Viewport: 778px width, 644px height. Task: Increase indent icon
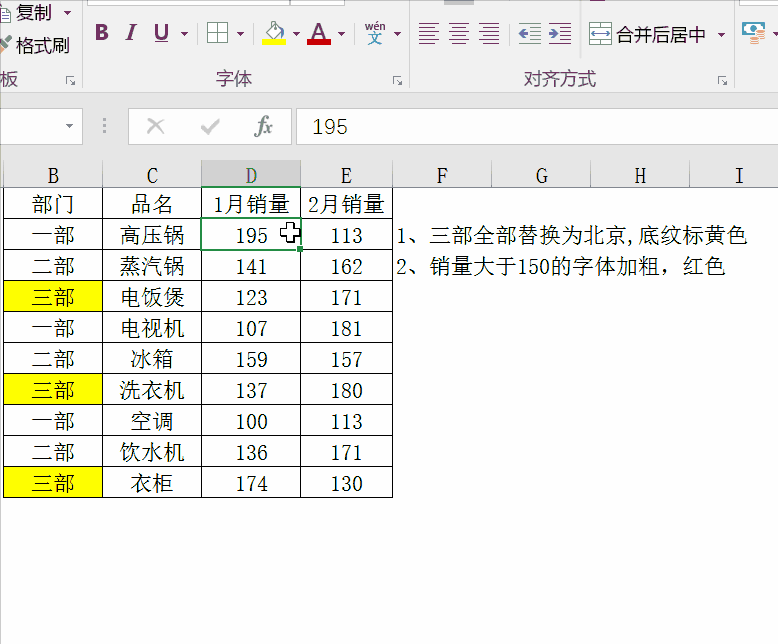pyautogui.click(x=560, y=33)
